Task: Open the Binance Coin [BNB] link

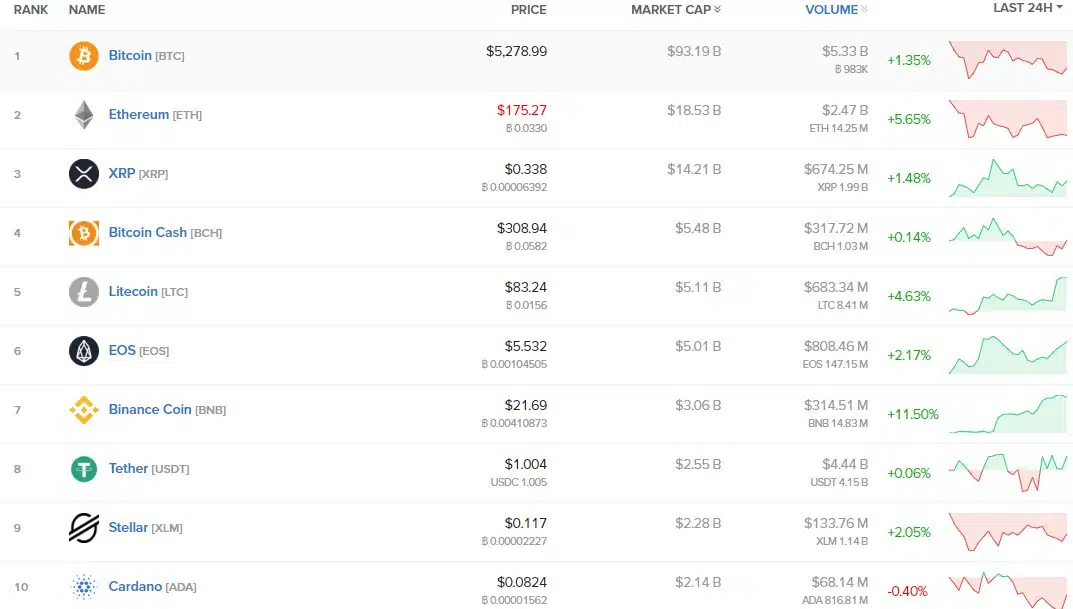Action: point(167,409)
